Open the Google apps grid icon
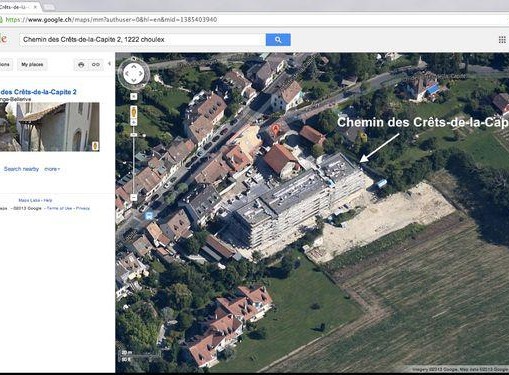Viewport: 509px width, 375px height. (x=502, y=40)
